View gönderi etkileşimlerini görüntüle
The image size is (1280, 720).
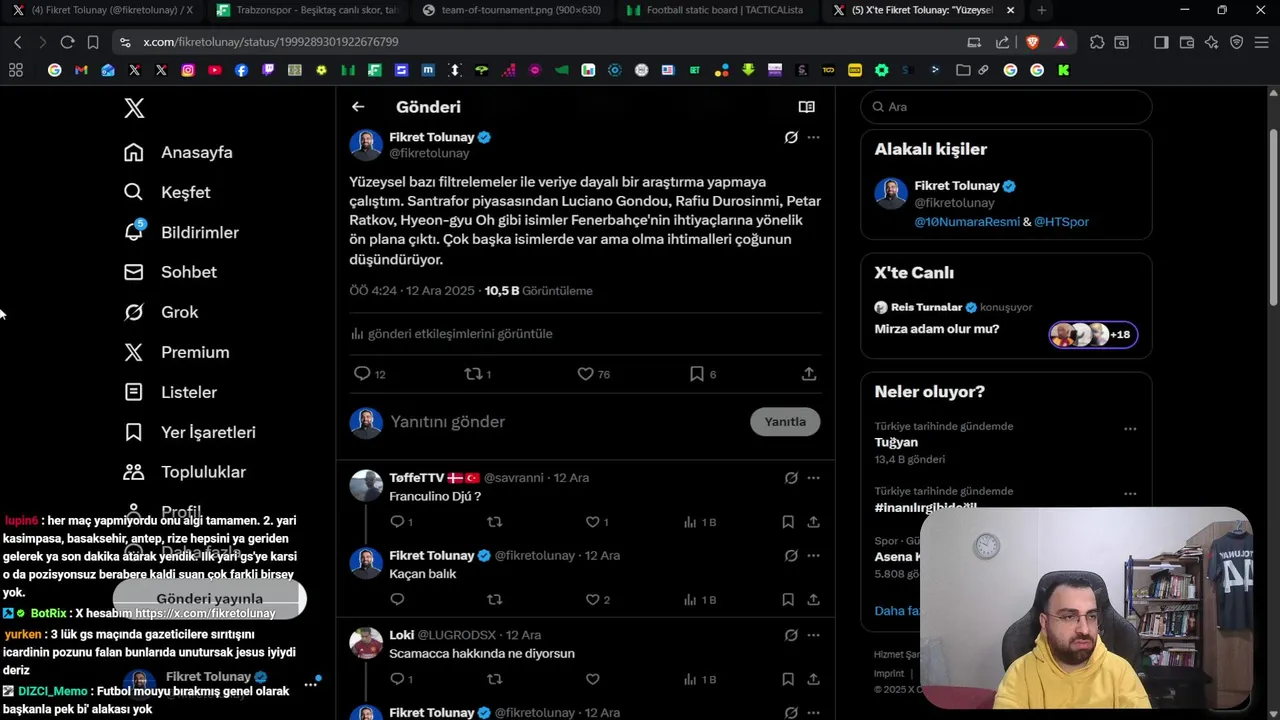coord(452,334)
